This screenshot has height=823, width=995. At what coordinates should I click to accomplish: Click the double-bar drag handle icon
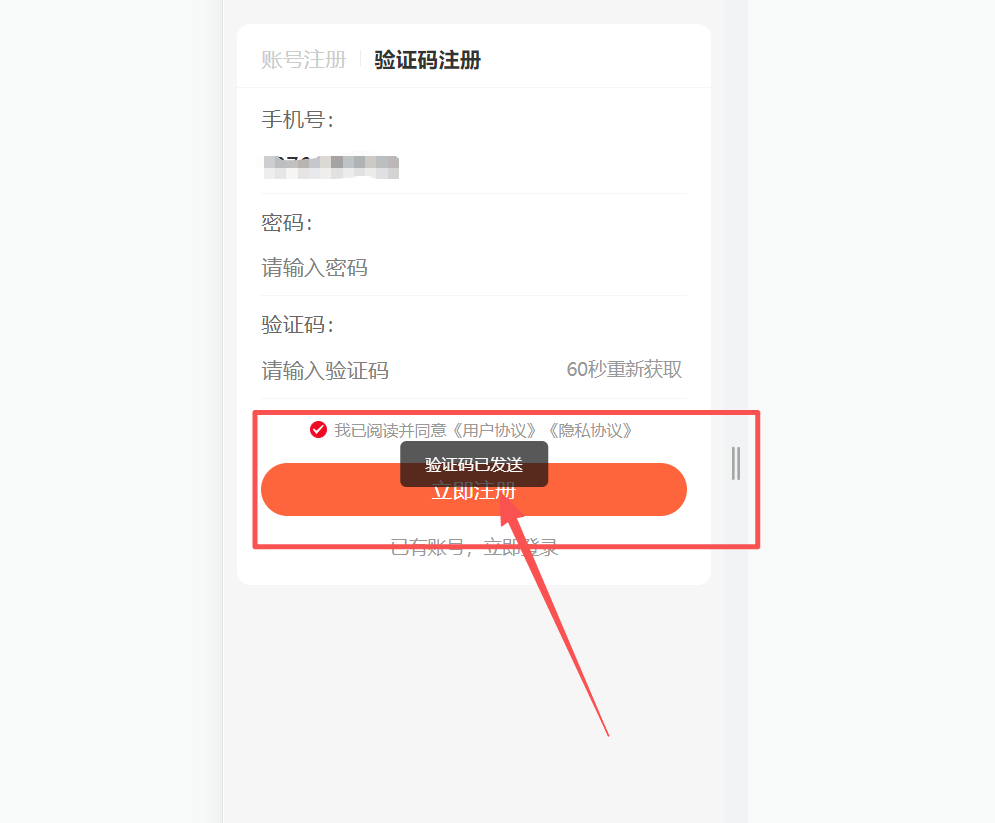pos(735,463)
